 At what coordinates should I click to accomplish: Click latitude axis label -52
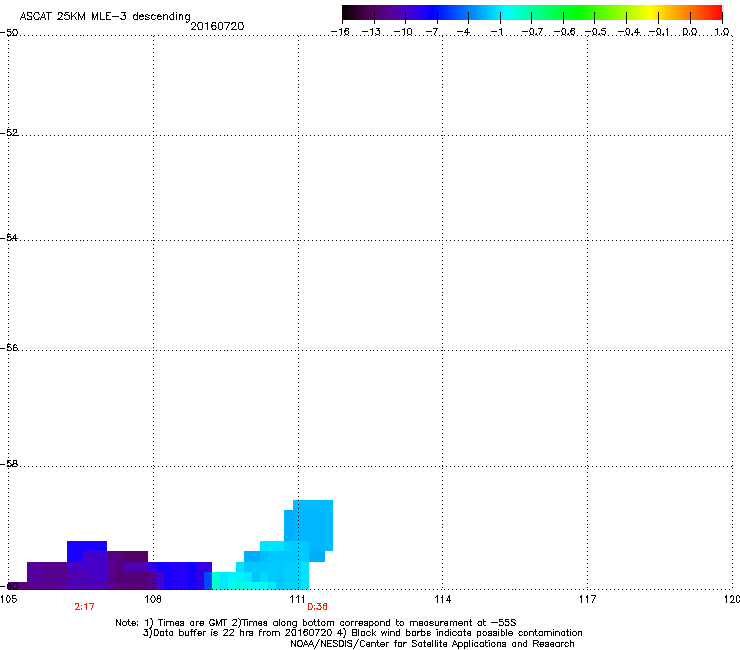pos(9,133)
